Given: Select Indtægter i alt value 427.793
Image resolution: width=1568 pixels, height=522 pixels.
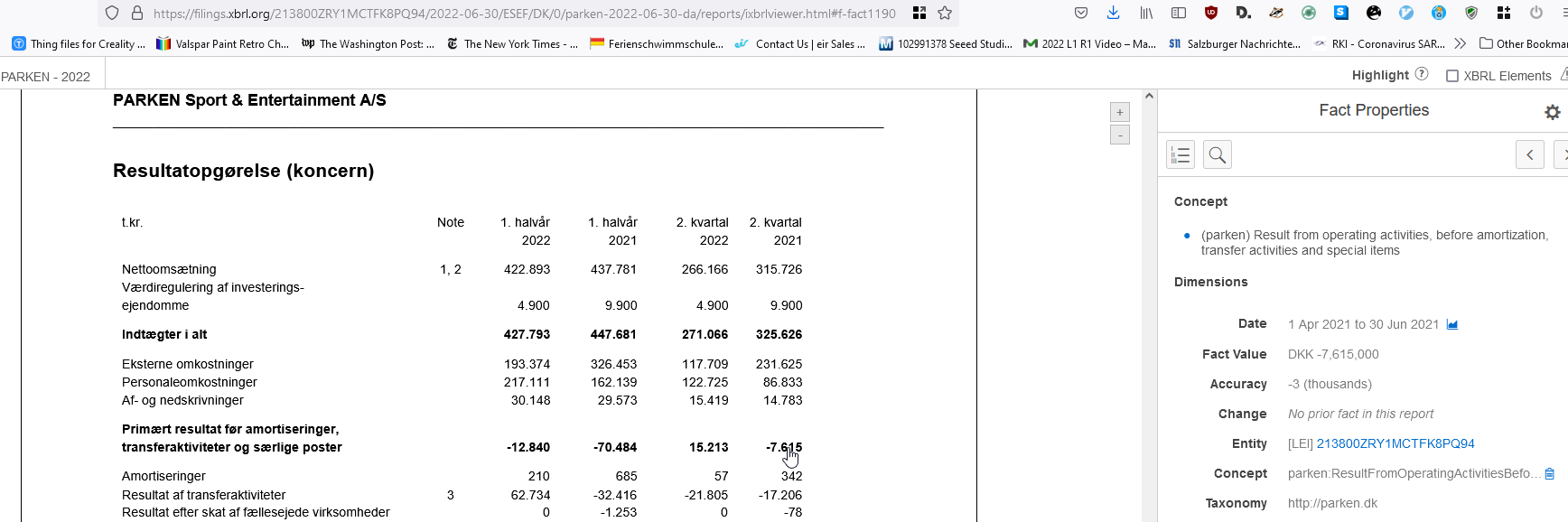Looking at the screenshot, I should (x=527, y=334).
